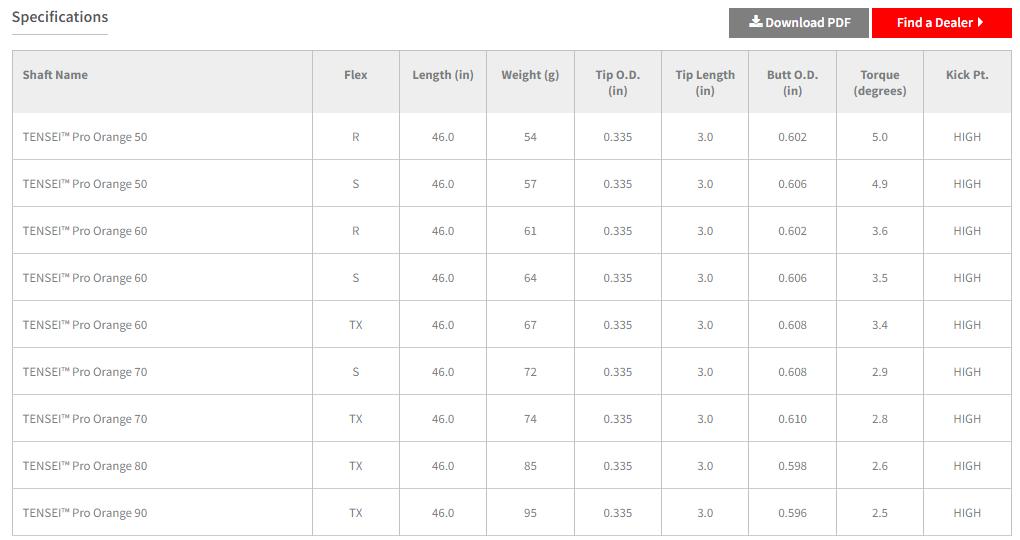The image size is (1020, 540).
Task: Select the 0.610 Butt O.D. value
Action: point(792,419)
